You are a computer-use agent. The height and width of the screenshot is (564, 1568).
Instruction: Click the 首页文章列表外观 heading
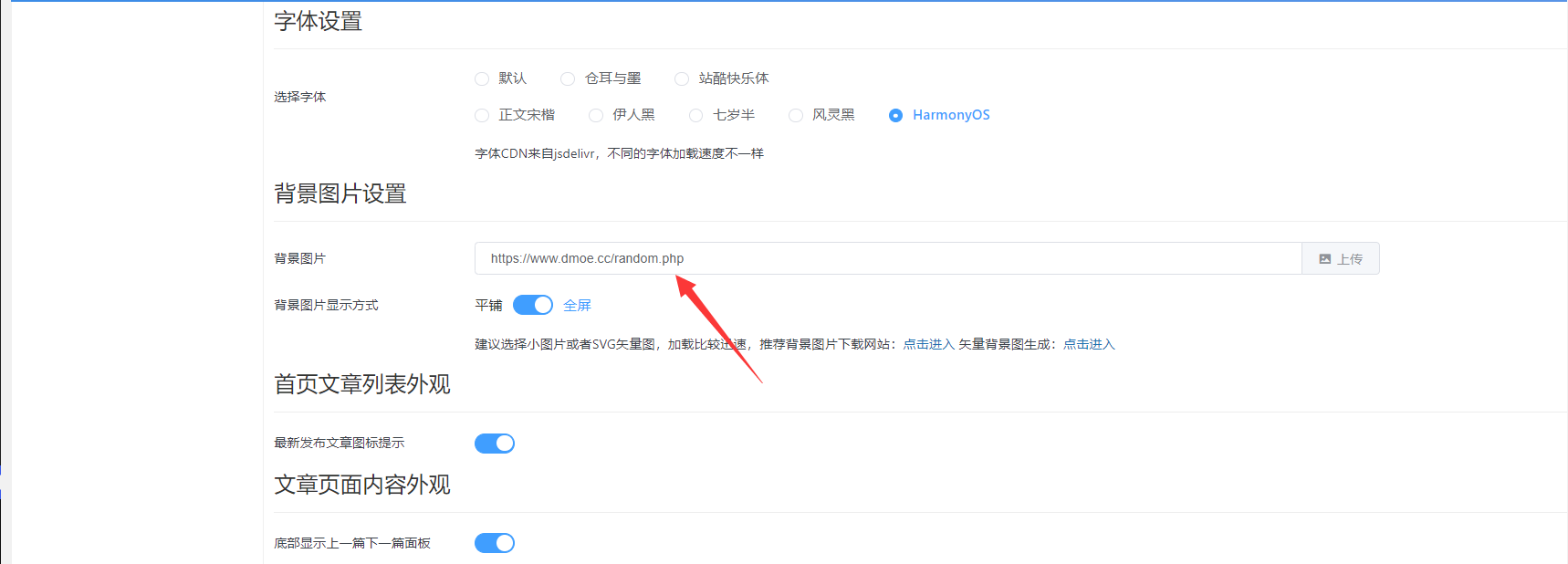[362, 384]
